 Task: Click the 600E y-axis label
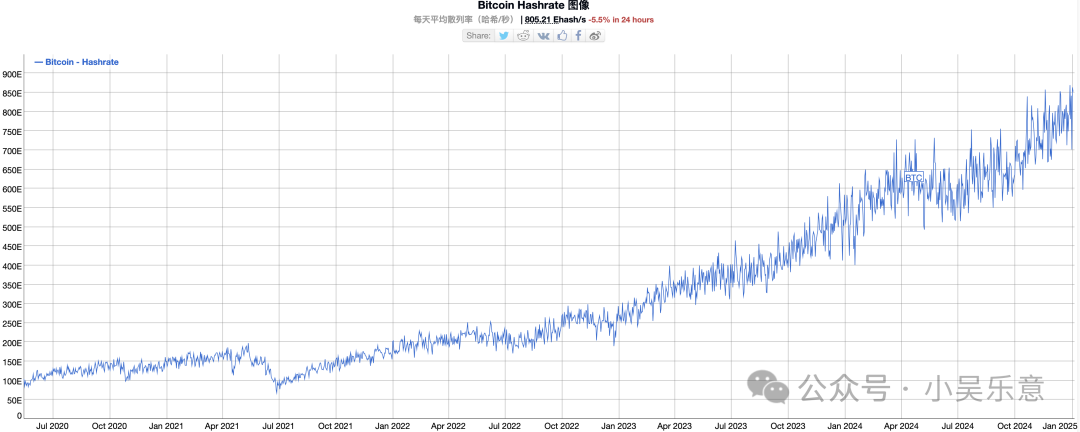tap(12, 189)
